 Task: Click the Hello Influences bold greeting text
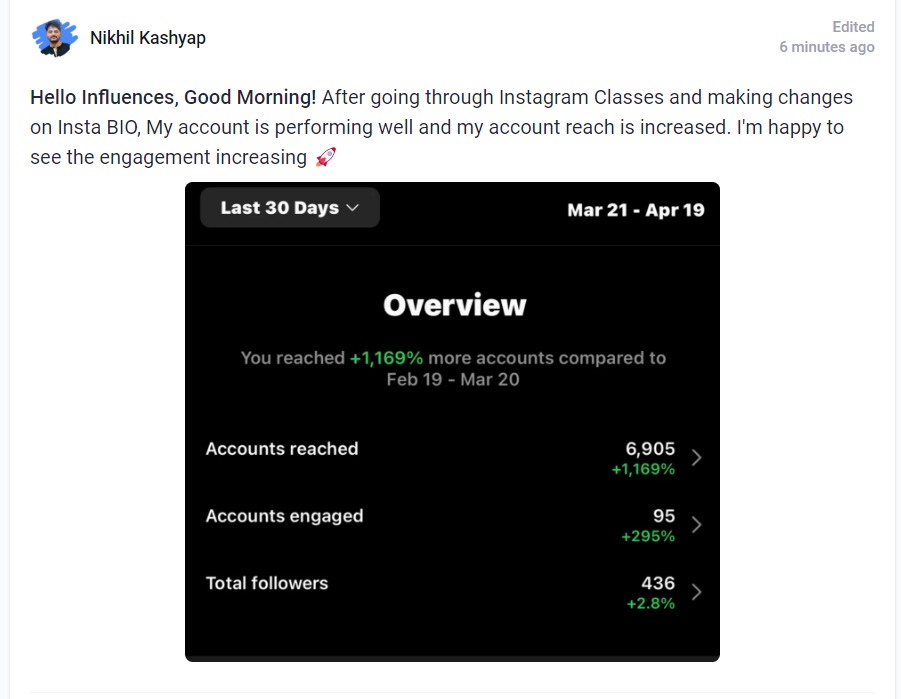[173, 97]
